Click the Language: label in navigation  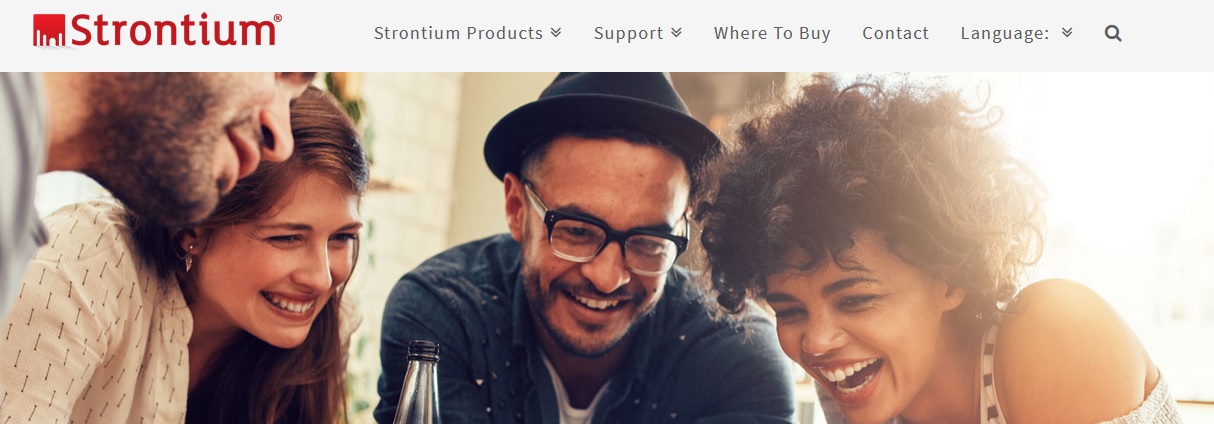pos(1005,33)
